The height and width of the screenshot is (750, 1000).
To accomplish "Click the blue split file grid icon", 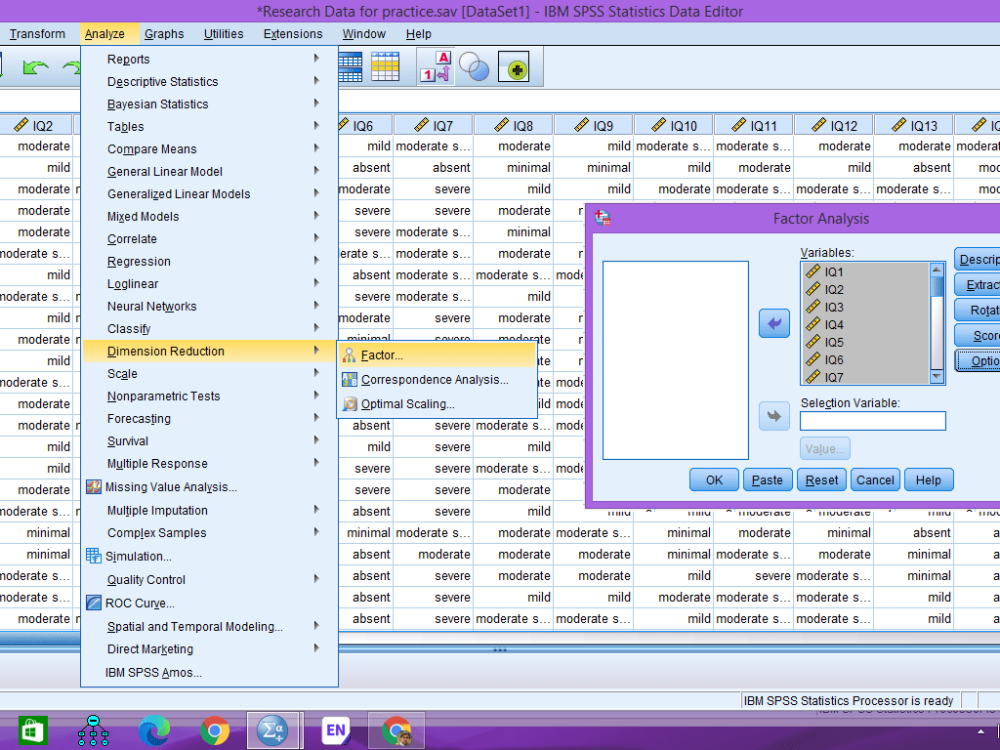I will coord(350,67).
